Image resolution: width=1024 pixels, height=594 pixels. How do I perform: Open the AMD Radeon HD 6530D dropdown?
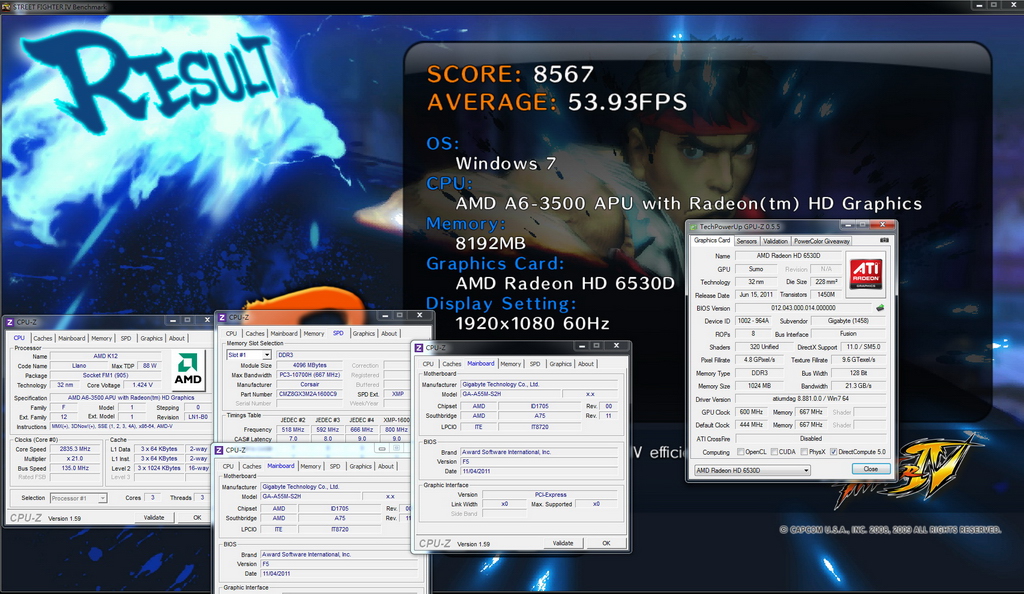coord(752,470)
